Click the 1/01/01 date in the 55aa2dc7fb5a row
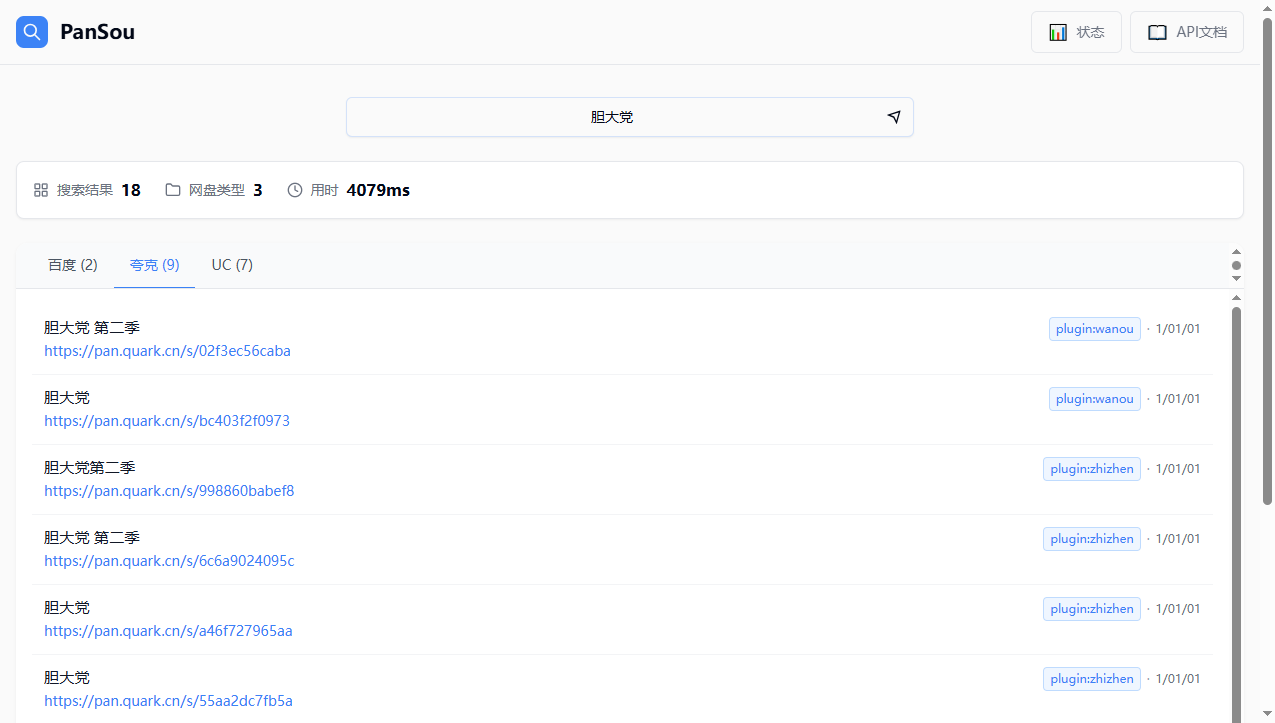The height and width of the screenshot is (723, 1275). [1178, 679]
